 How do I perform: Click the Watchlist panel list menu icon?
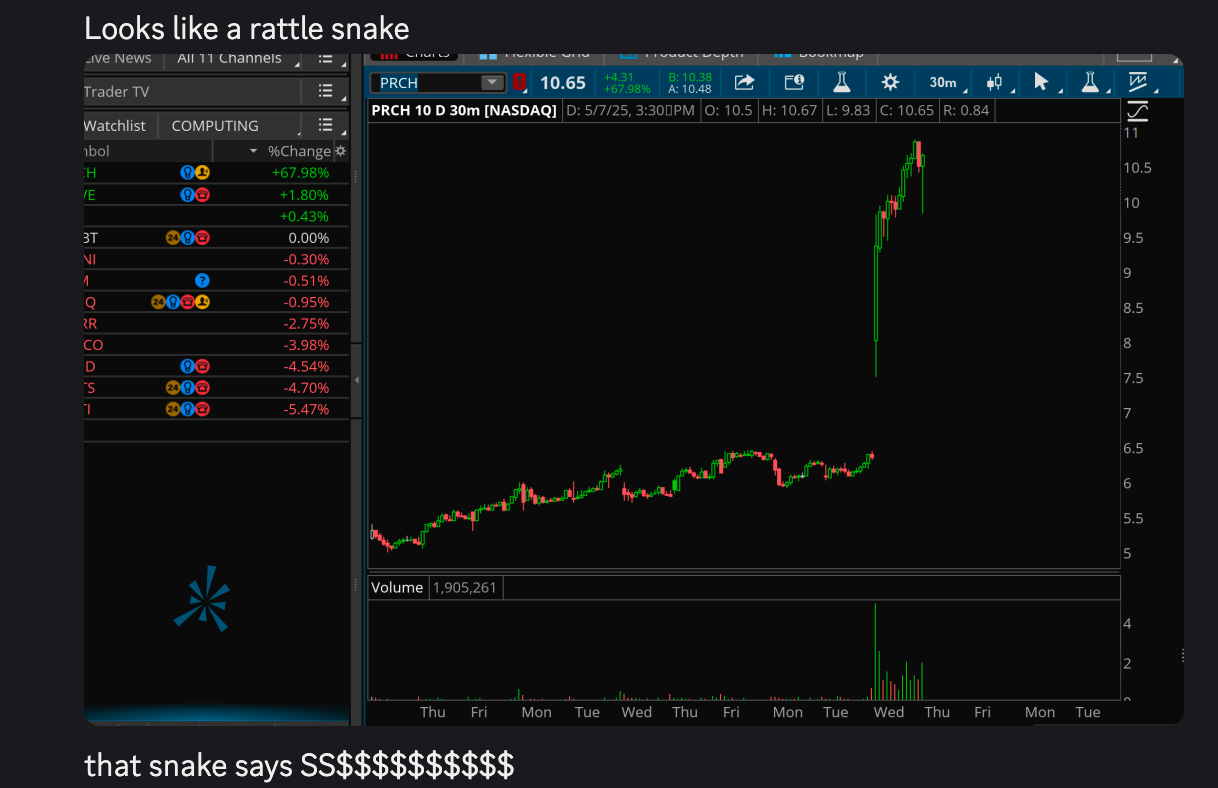[325, 125]
